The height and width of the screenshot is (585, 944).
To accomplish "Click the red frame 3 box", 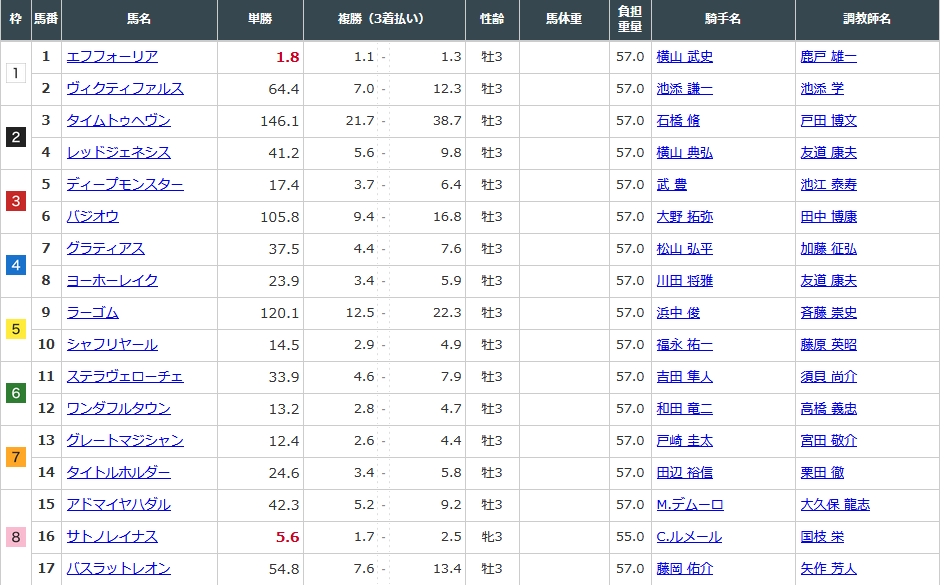I will point(15,201).
